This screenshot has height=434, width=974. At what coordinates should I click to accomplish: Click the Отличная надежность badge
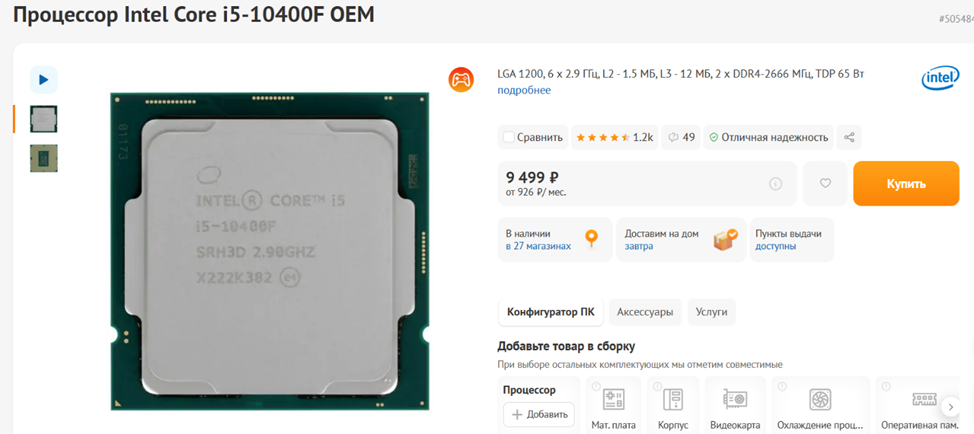(768, 137)
